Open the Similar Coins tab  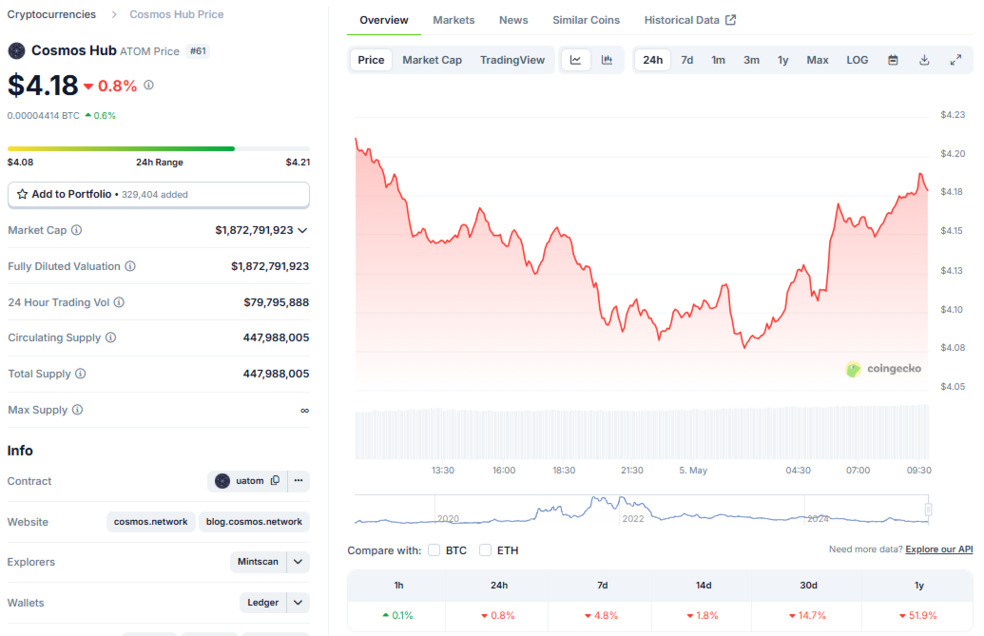click(x=586, y=20)
